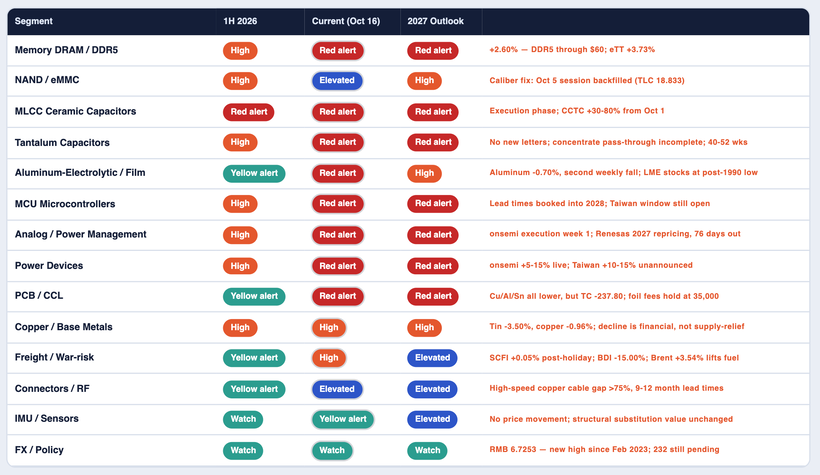Click the 'No new letters; concentrate pass-through' note
The width and height of the screenshot is (820, 475).
pyautogui.click(x=618, y=142)
